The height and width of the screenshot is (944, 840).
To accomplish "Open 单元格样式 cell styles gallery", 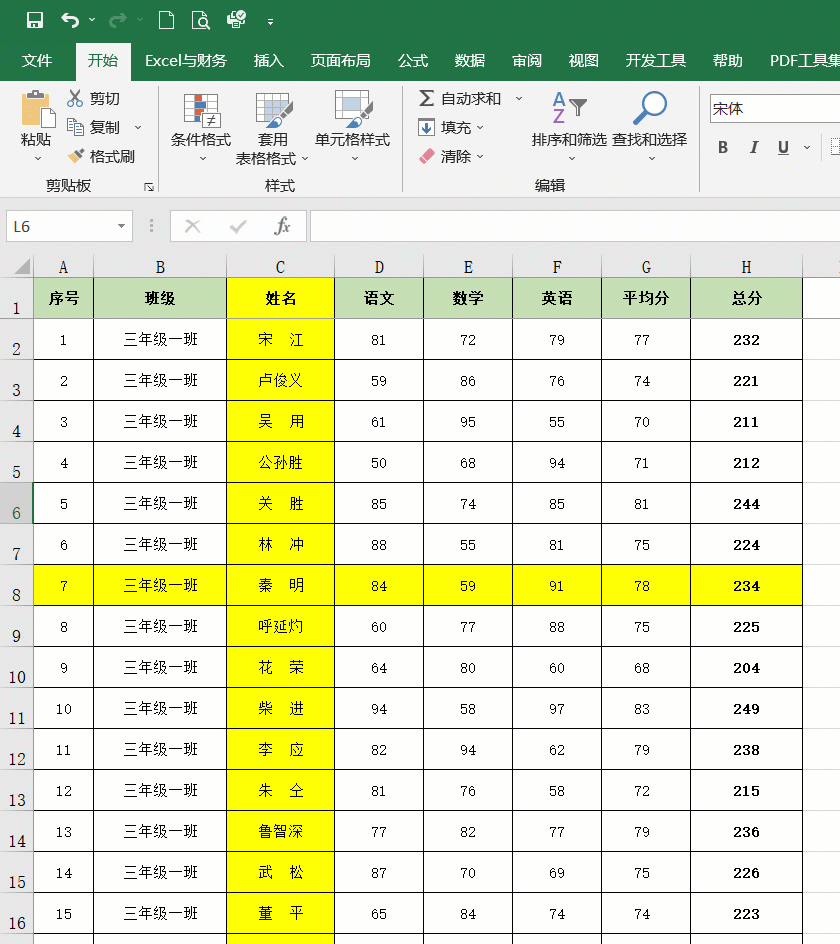I will [x=353, y=128].
